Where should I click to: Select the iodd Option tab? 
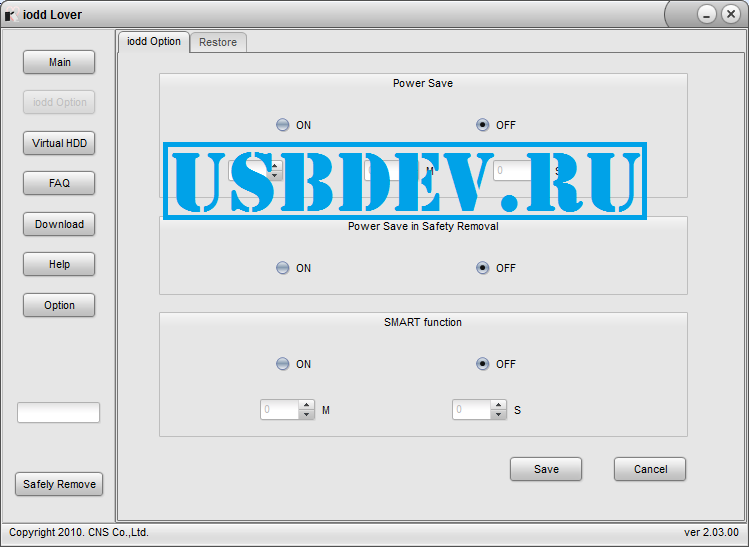tap(154, 42)
